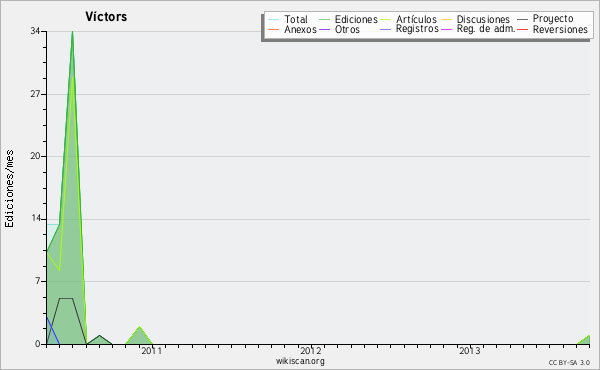Click the '2012' x-axis label
The height and width of the screenshot is (370, 600).
point(310,351)
